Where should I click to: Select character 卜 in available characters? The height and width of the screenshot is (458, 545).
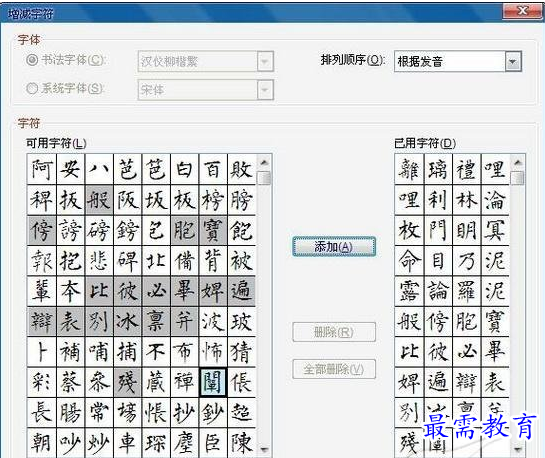42,352
